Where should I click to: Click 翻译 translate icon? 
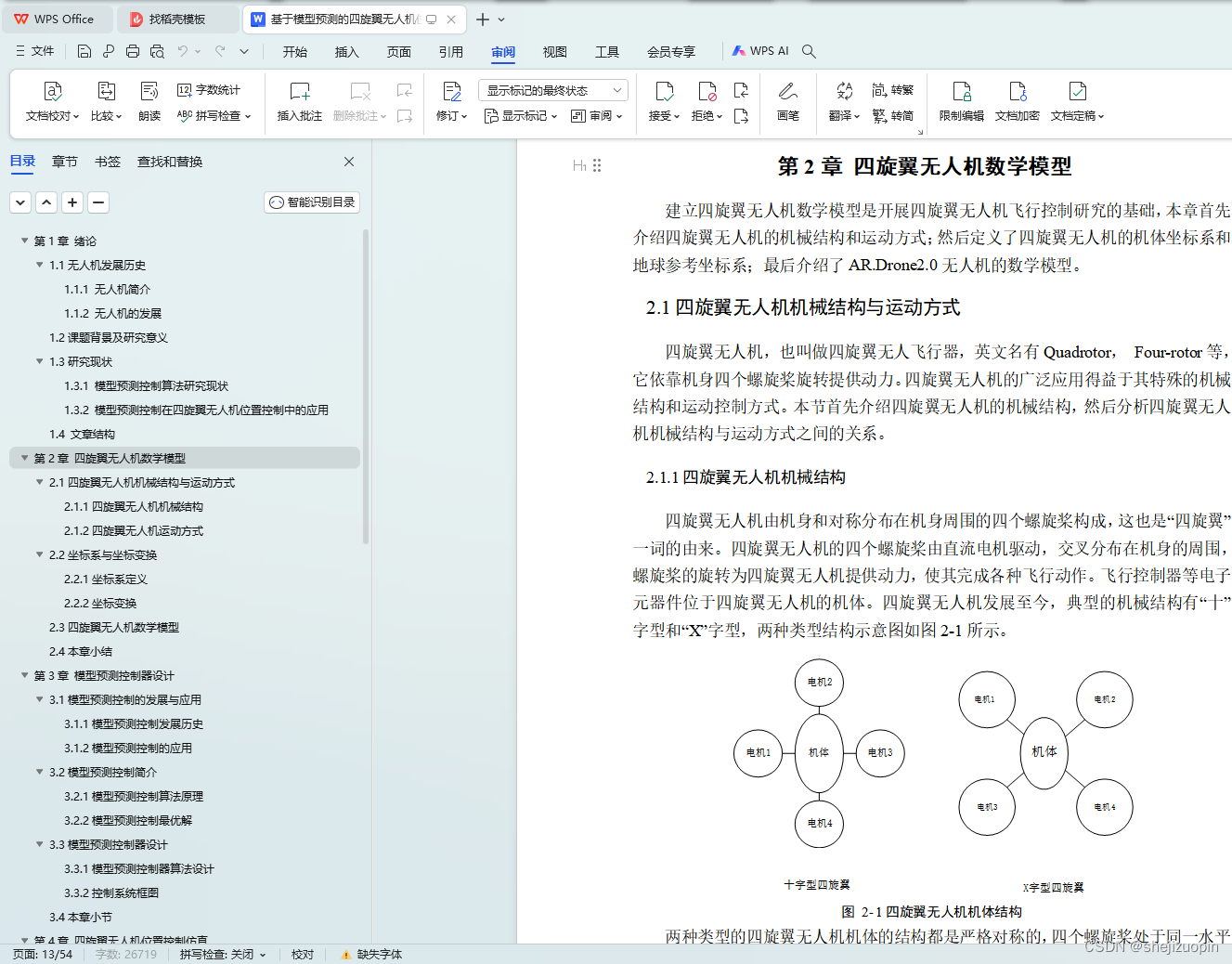[x=844, y=91]
